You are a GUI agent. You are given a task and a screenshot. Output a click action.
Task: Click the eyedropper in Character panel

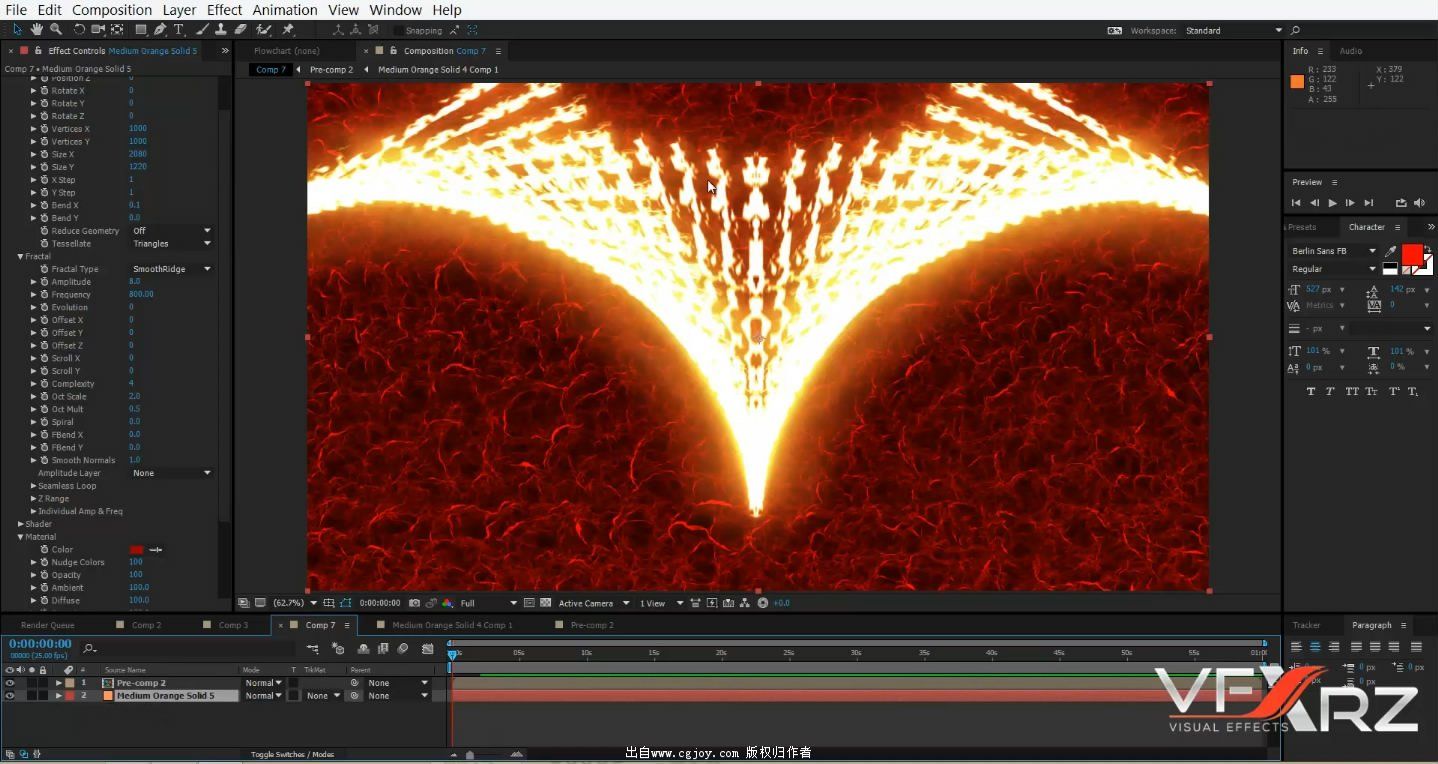[x=1390, y=251]
